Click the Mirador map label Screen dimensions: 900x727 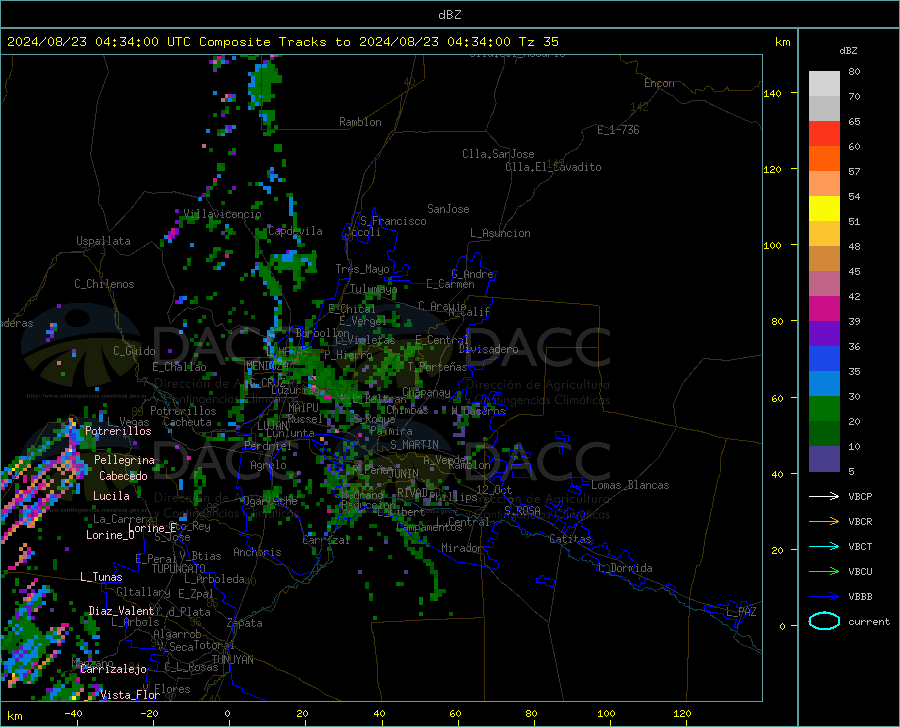[x=461, y=549]
